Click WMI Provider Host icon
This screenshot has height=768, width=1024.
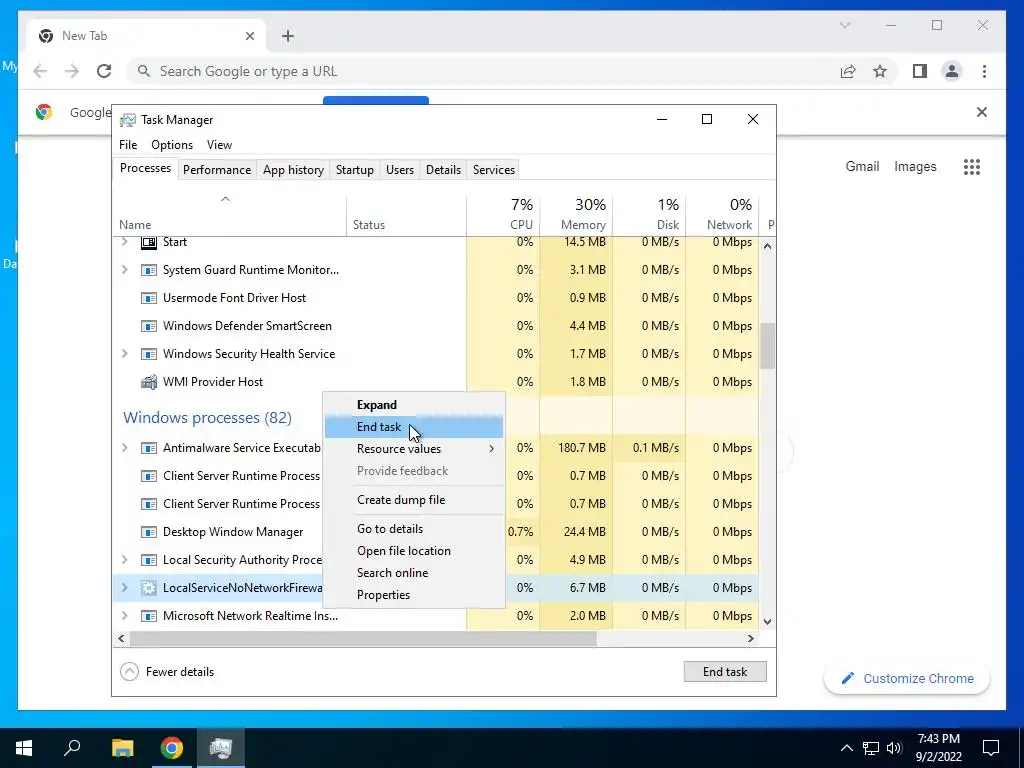(149, 381)
